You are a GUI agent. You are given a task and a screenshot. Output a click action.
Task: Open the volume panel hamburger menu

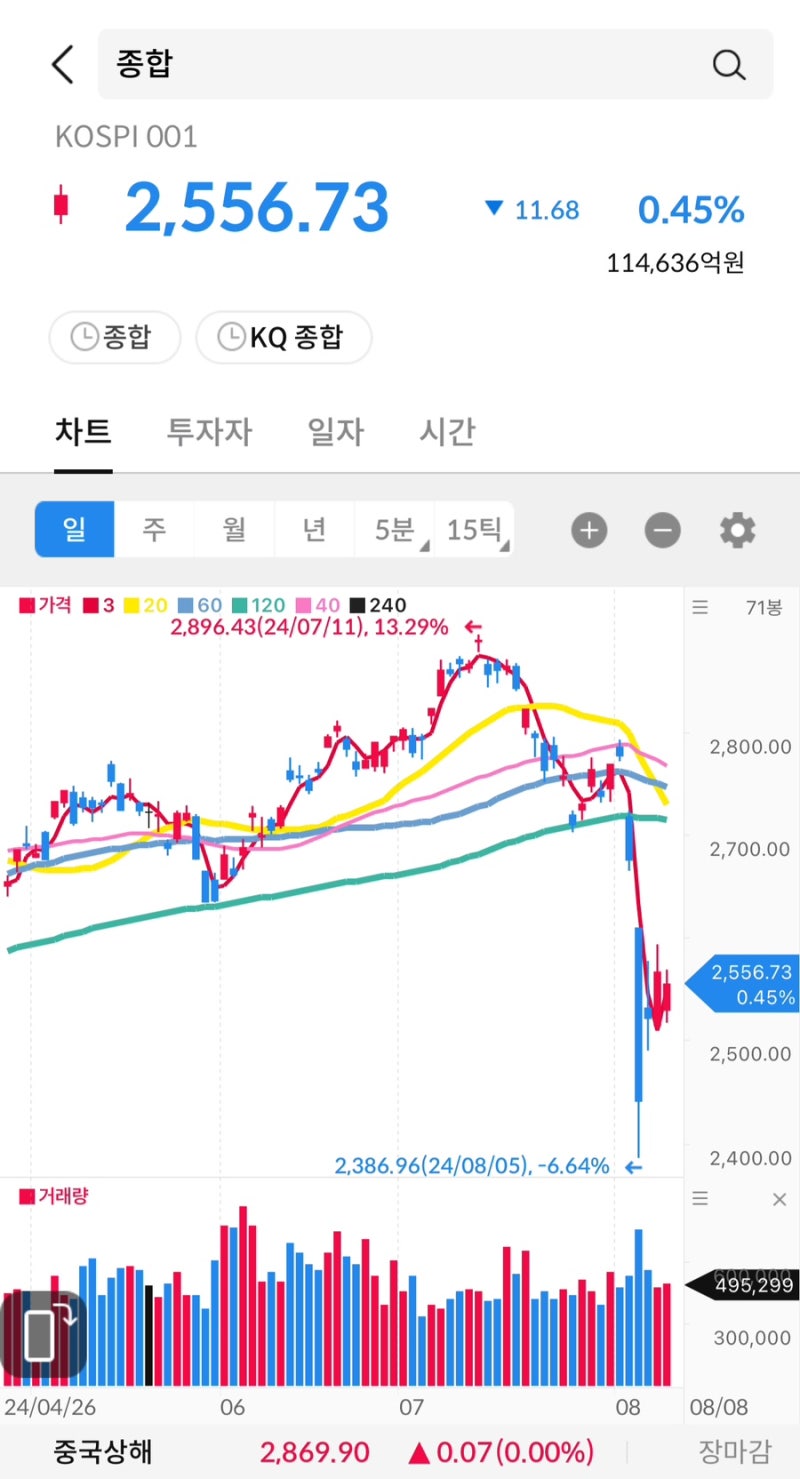click(699, 1199)
